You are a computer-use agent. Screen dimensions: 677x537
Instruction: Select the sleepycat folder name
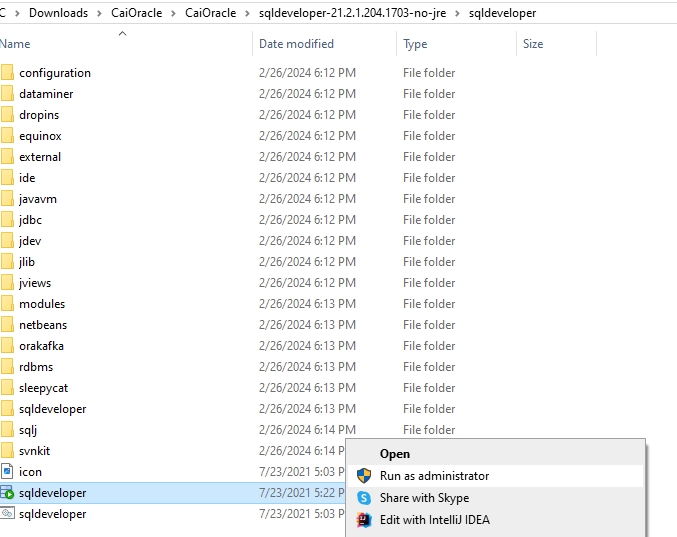click(x=43, y=388)
